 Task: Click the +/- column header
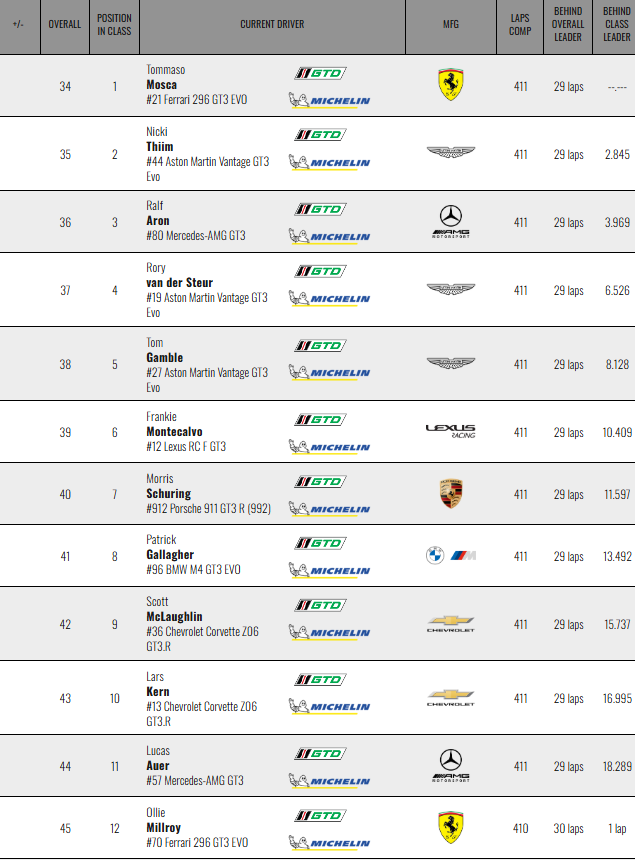[x=18, y=24]
